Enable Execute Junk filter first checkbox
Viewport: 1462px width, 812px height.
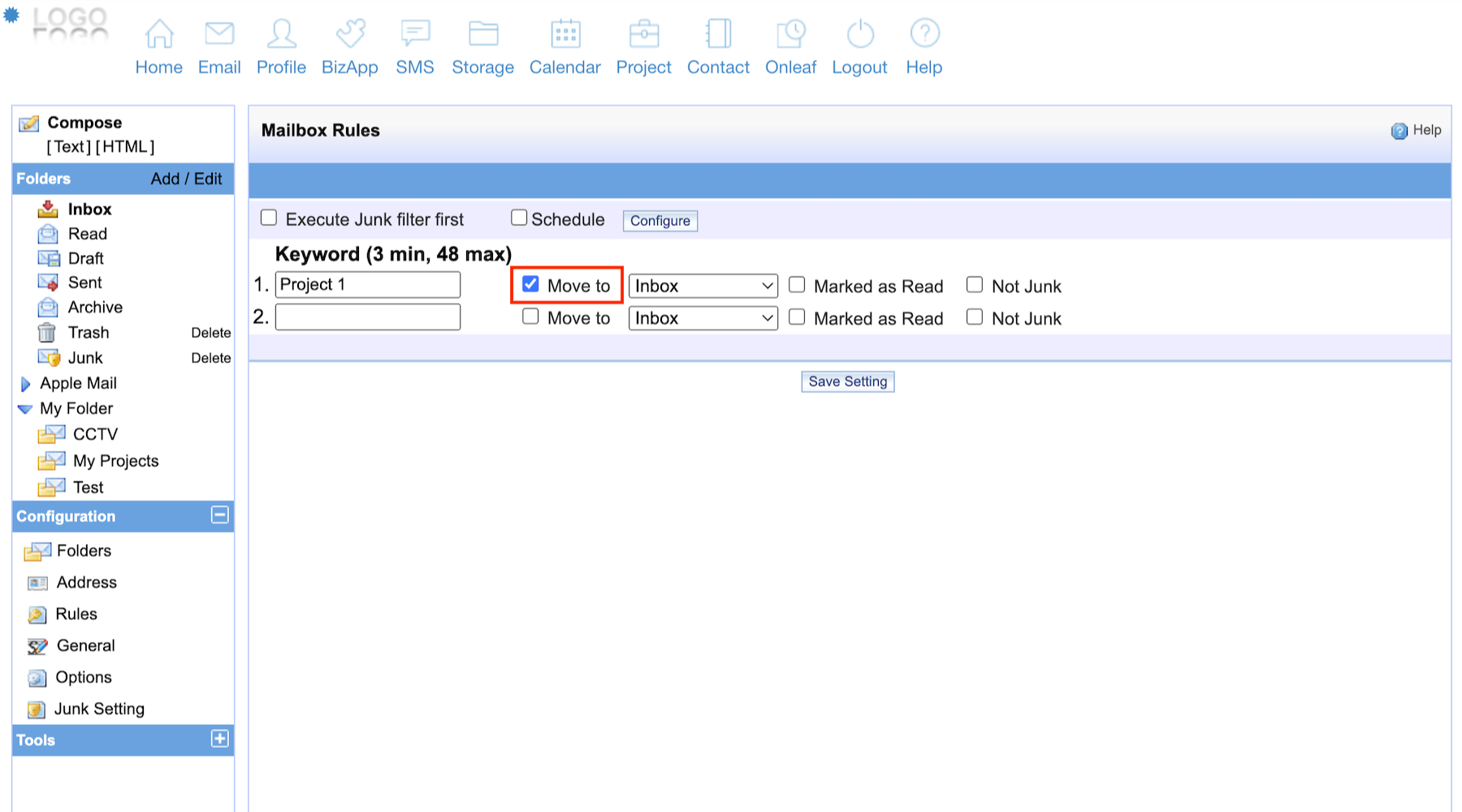click(269, 218)
